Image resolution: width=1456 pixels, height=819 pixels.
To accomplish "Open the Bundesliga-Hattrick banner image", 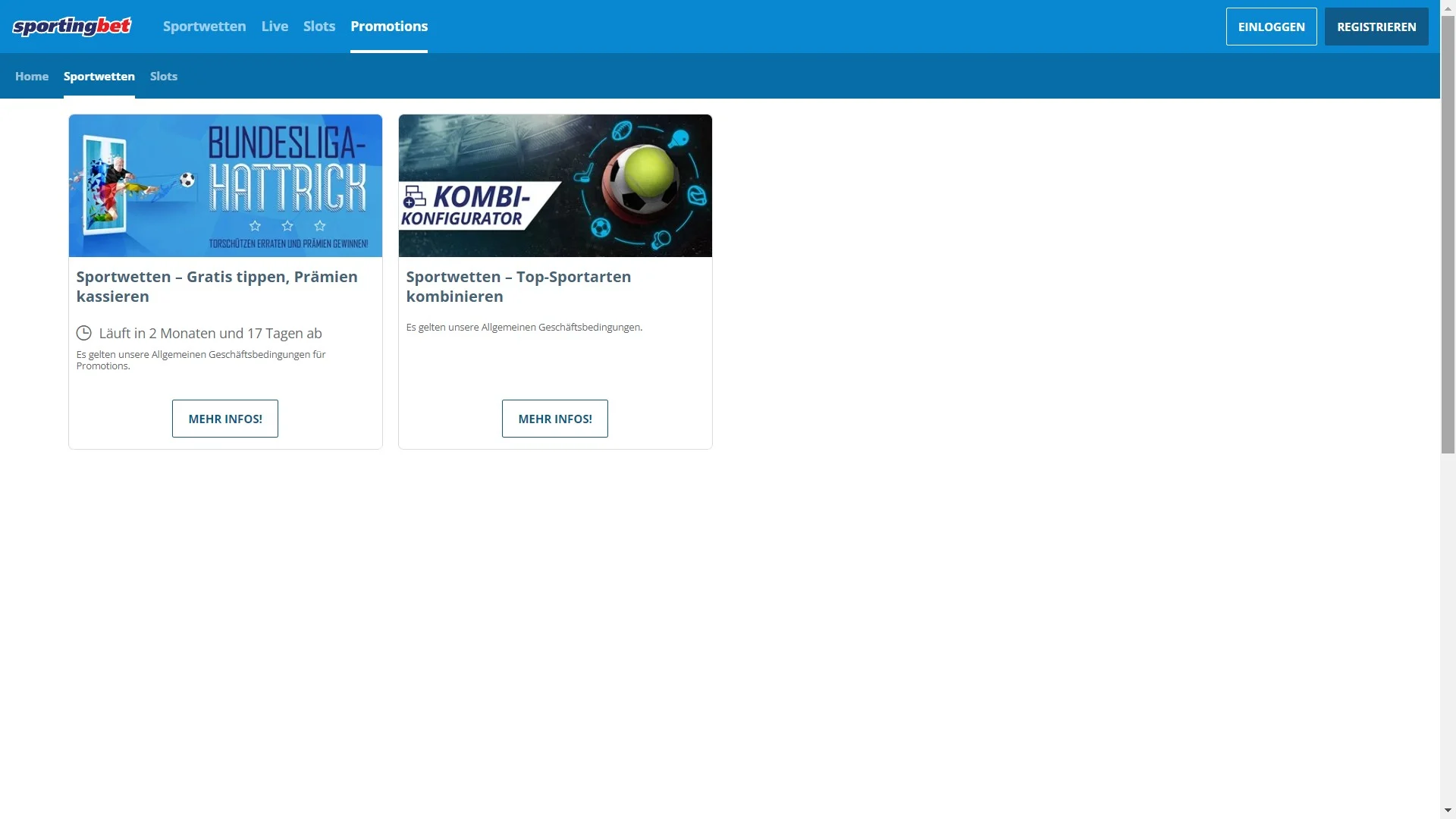I will pyautogui.click(x=225, y=186).
